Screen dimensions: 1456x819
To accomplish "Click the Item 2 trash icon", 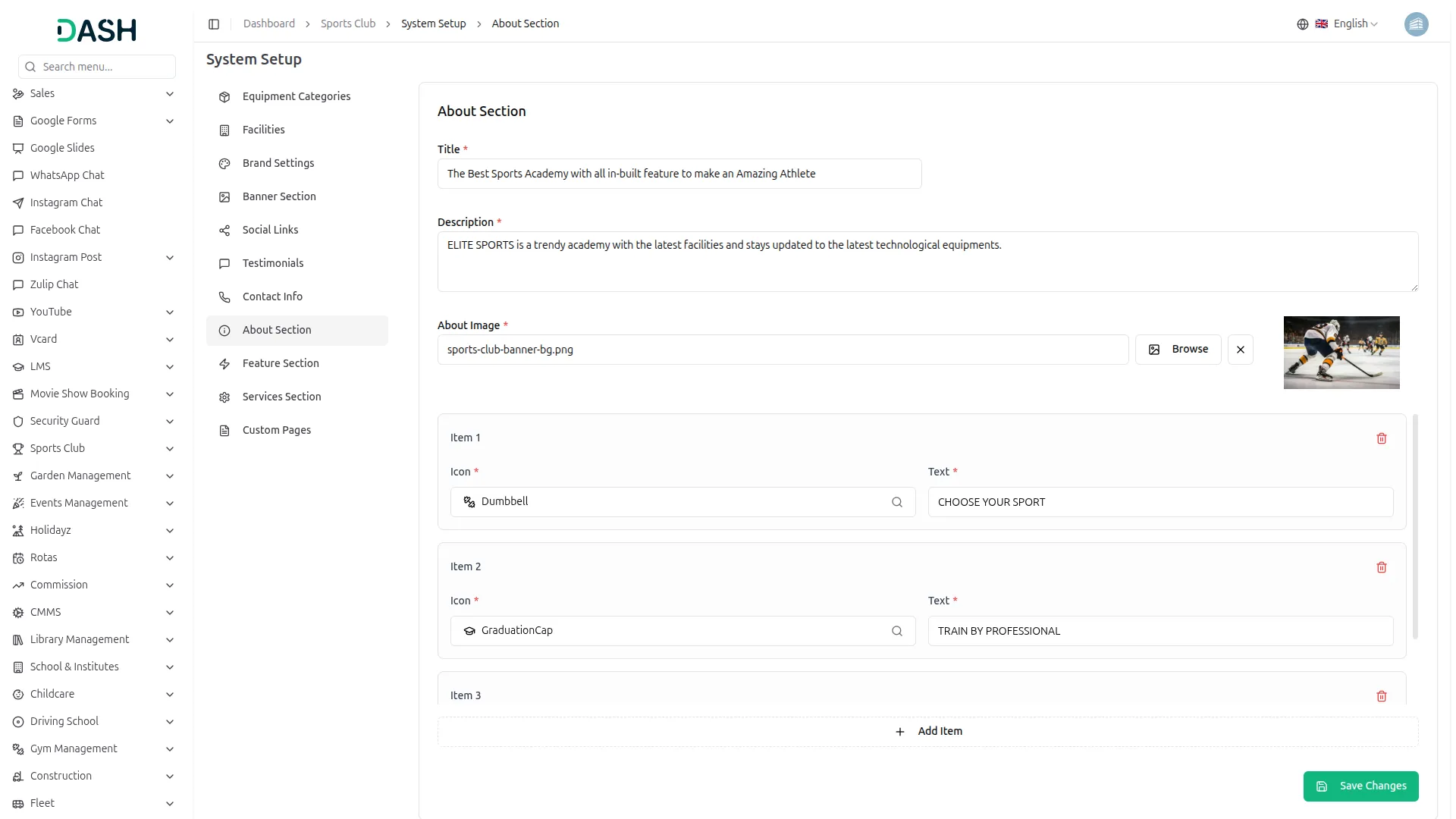I will point(1381,567).
